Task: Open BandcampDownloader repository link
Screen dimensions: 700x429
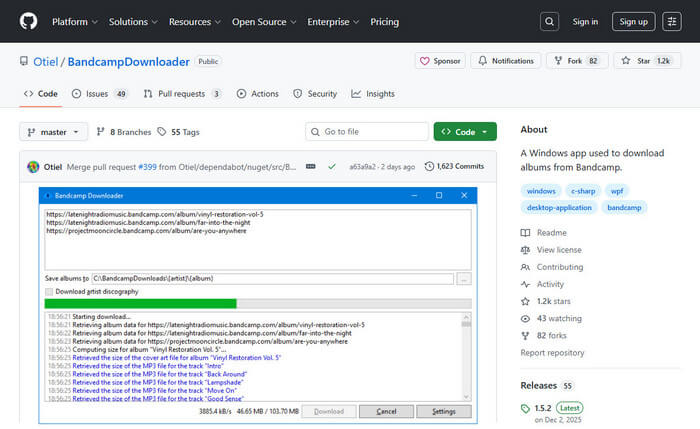Action: (x=129, y=62)
